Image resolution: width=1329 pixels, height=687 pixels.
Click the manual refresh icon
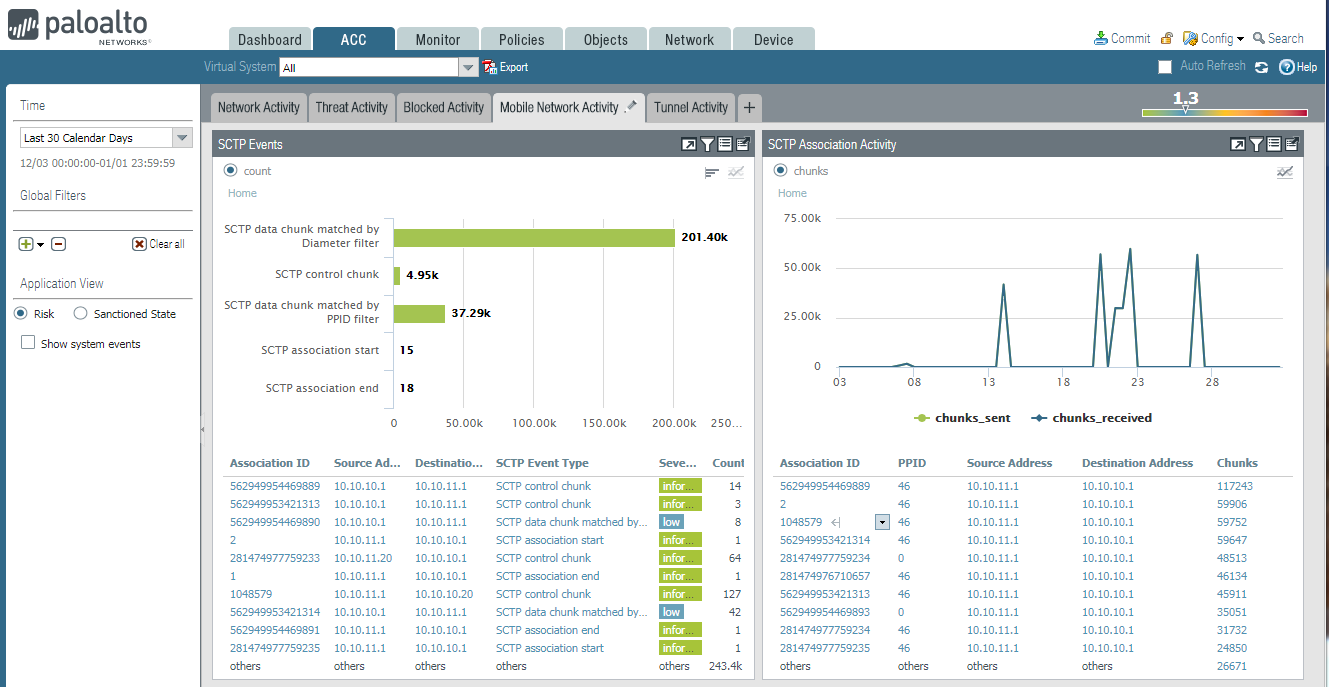pos(1262,67)
